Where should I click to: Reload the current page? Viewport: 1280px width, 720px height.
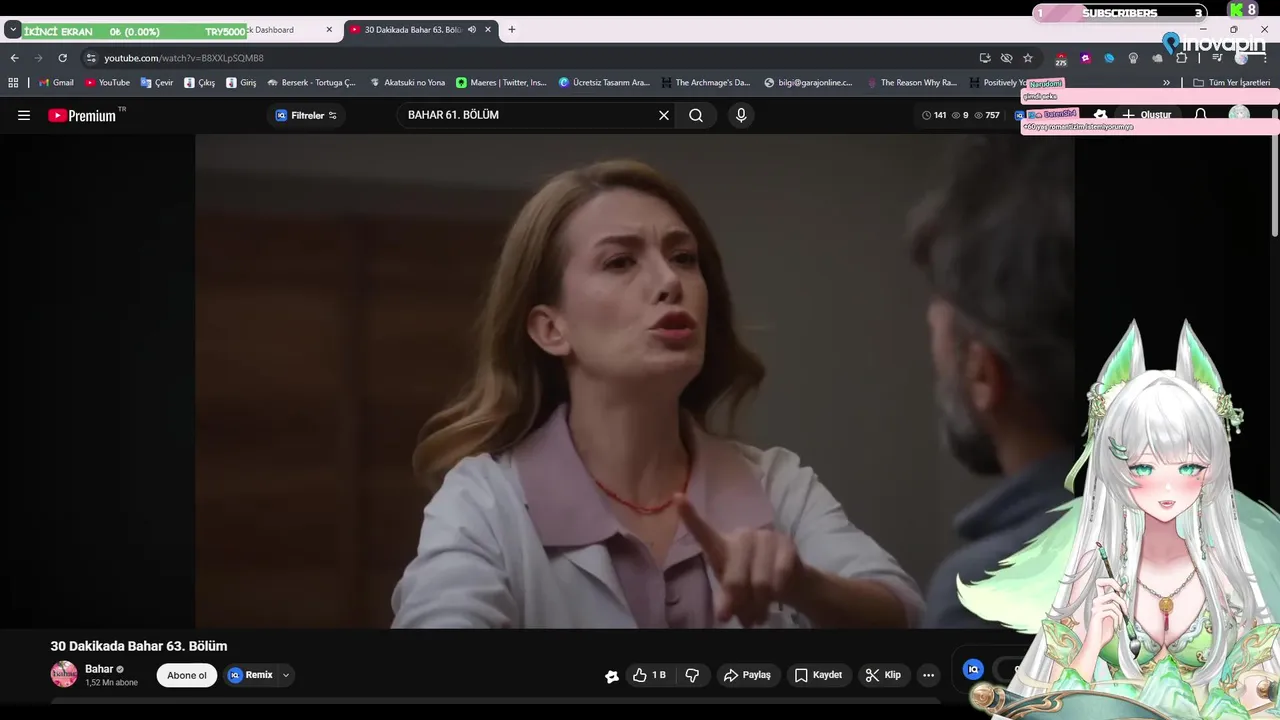tap(62, 58)
